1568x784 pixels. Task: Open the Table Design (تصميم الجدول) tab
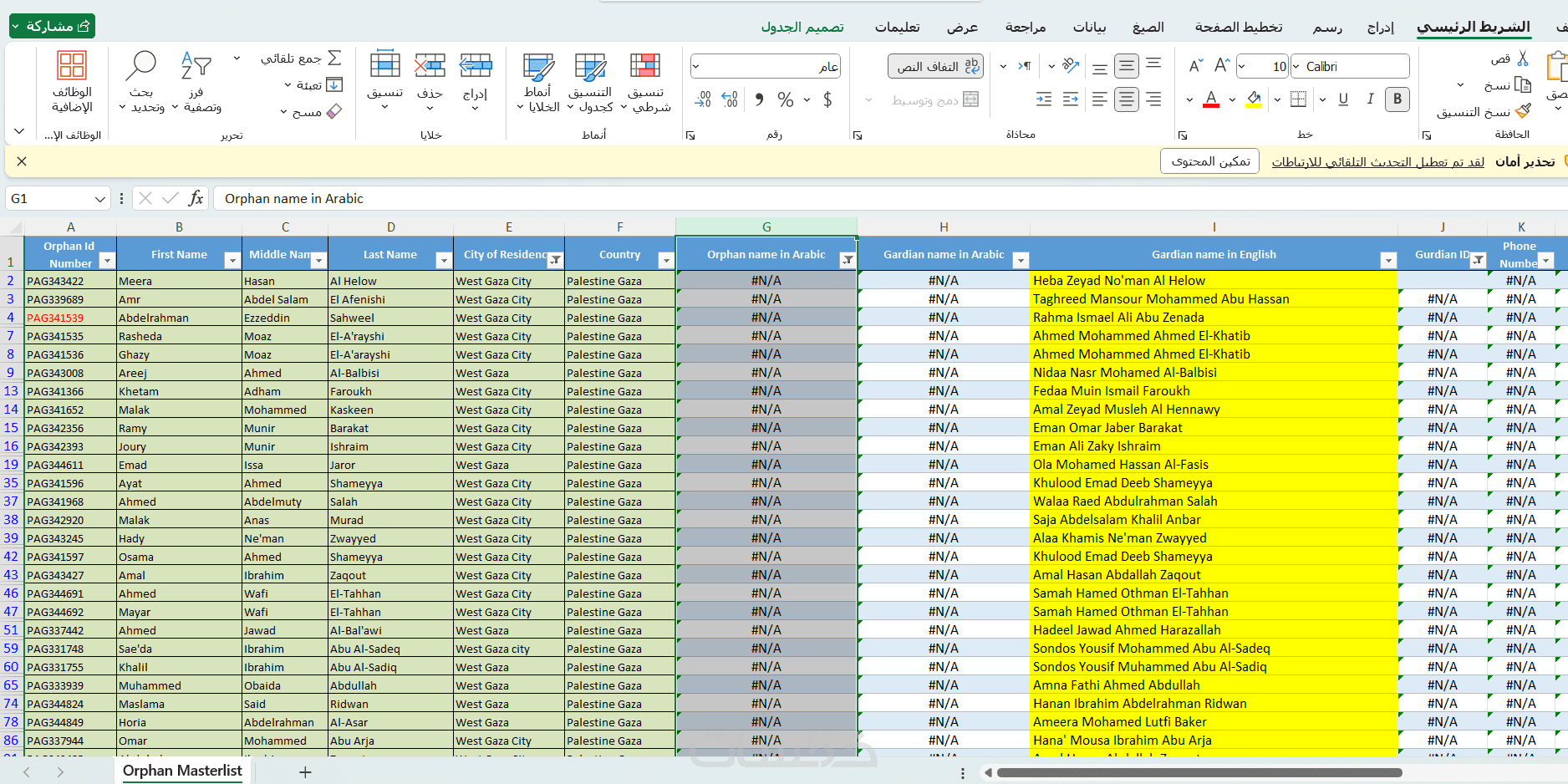(x=802, y=28)
